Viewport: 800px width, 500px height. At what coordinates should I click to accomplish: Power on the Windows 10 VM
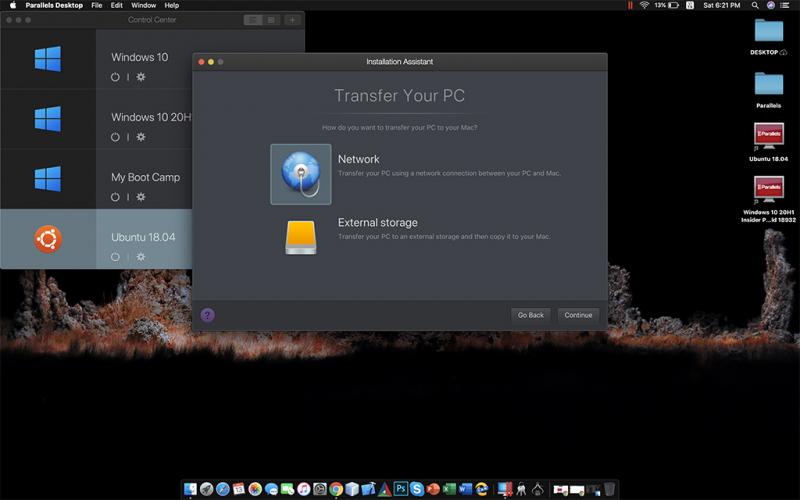point(115,77)
